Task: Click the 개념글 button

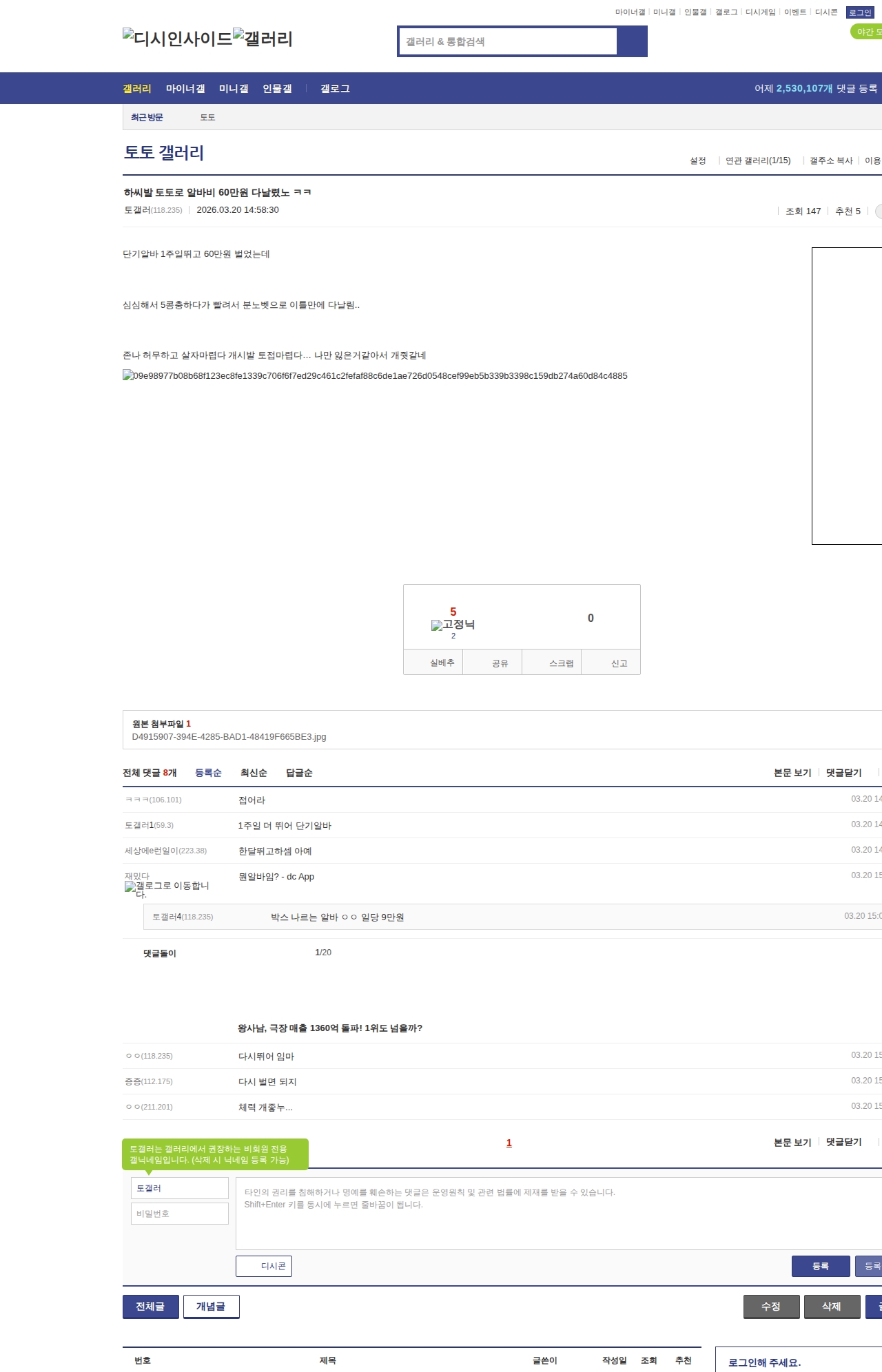Action: point(211,1307)
